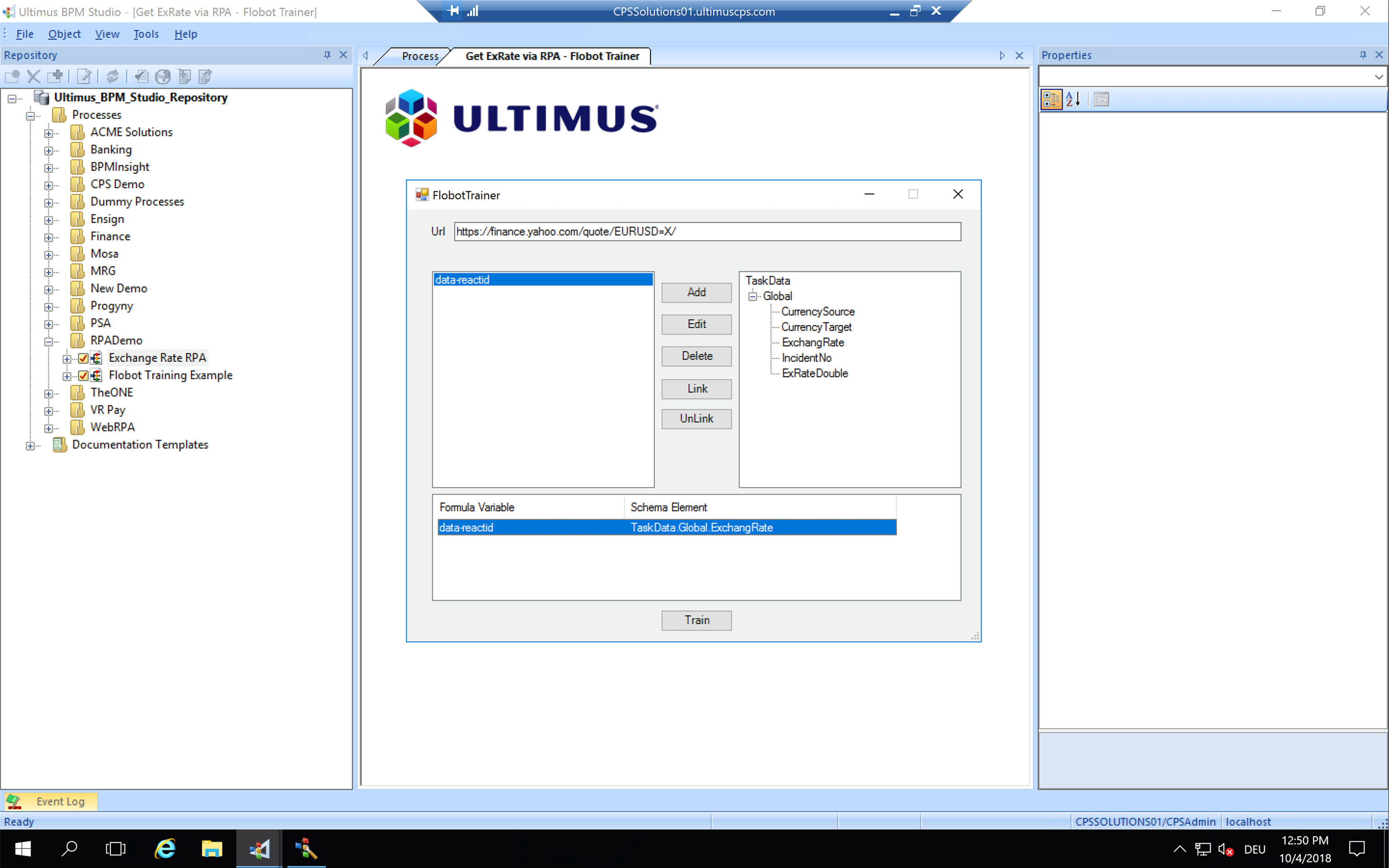Click the Windows Start button
The height and width of the screenshot is (868, 1389).
coord(23,849)
